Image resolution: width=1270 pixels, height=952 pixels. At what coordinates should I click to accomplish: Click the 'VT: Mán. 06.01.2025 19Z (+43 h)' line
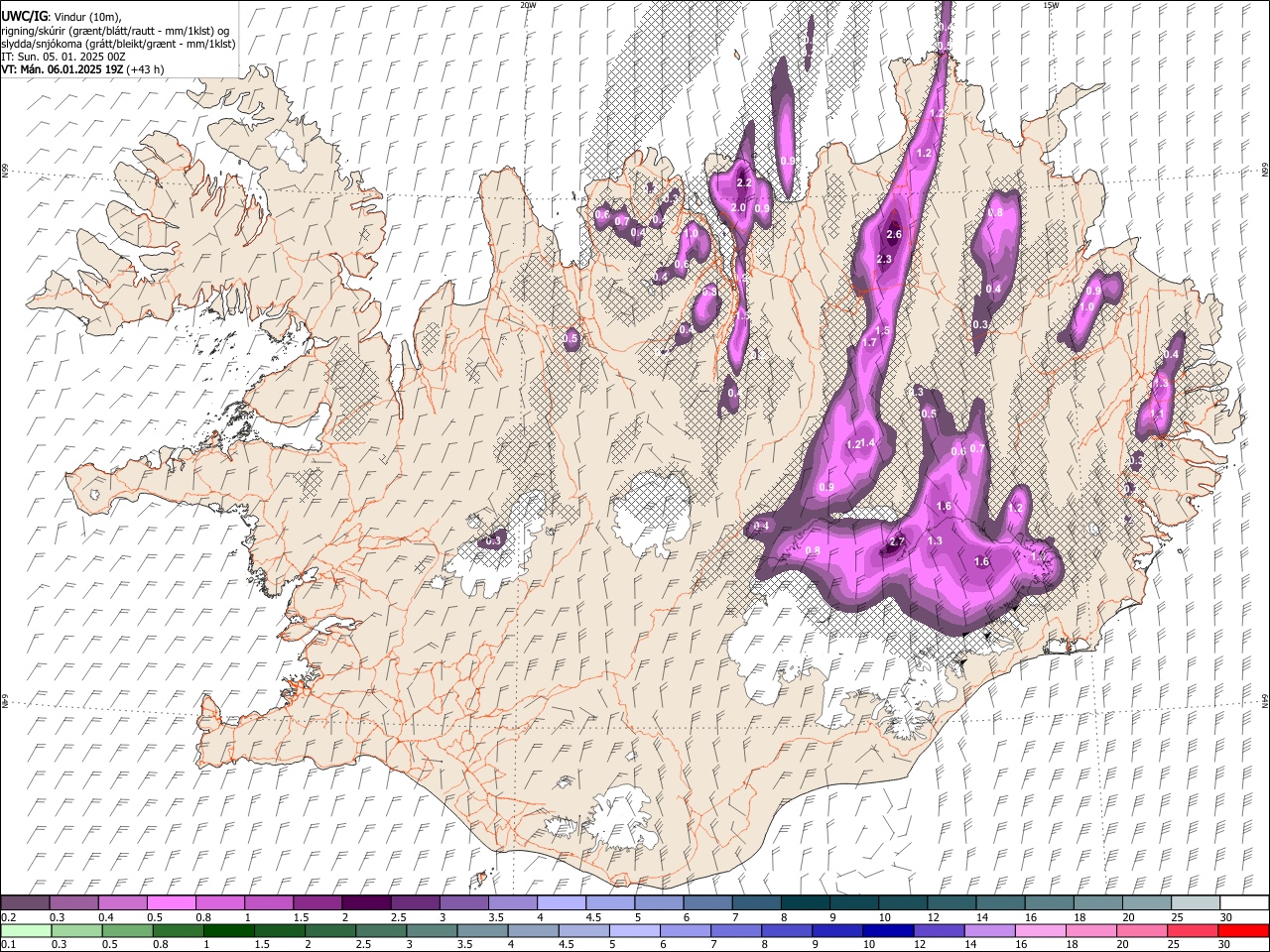[x=83, y=69]
